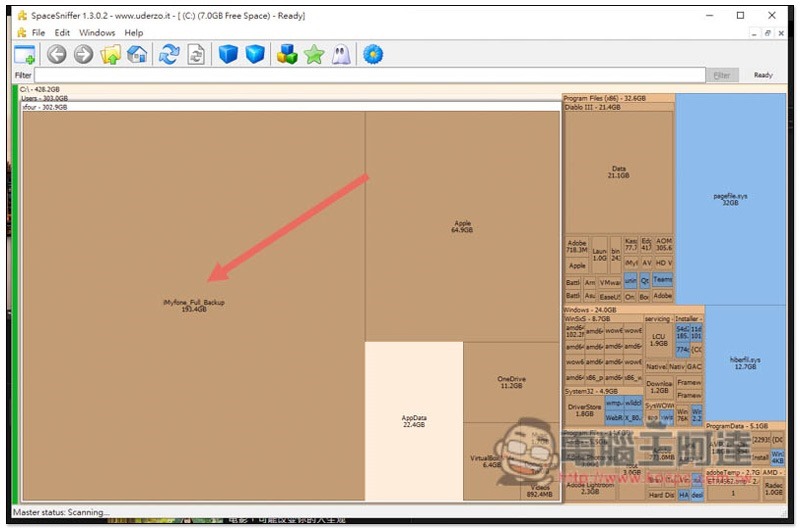Click the document refresh icon in toolbar
The height and width of the screenshot is (530, 800).
point(196,54)
